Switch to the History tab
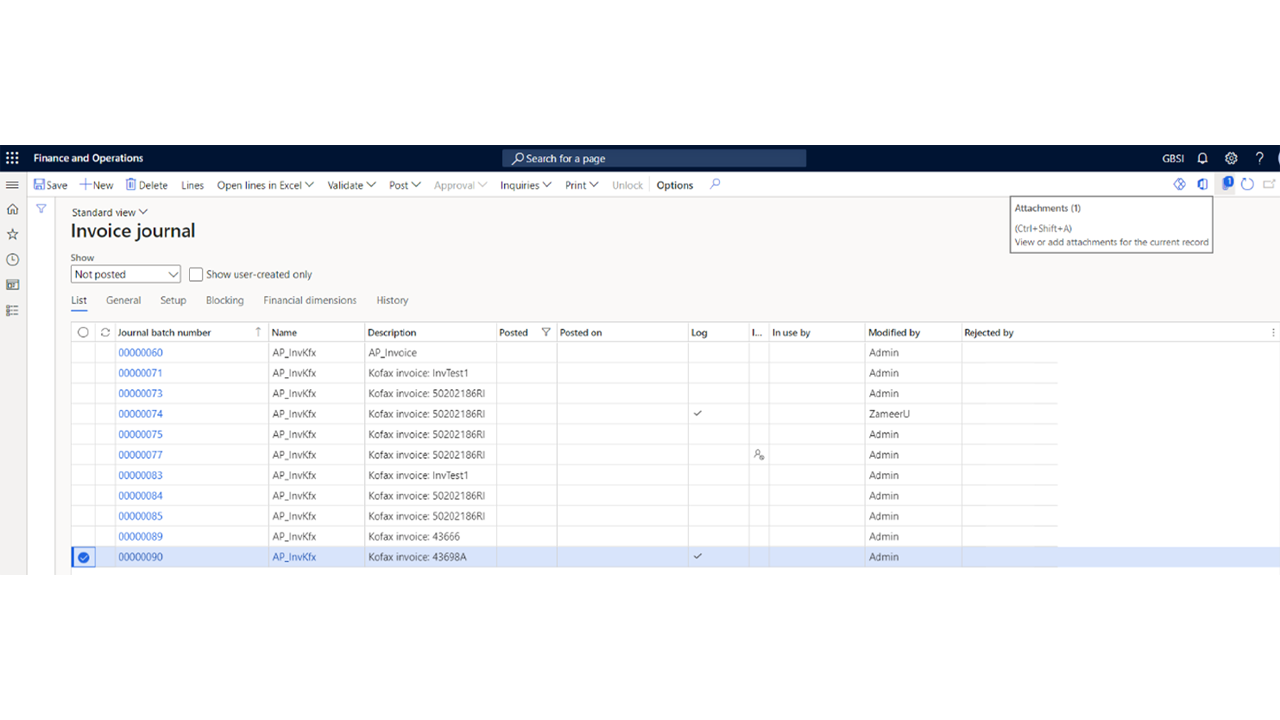Image resolution: width=1280 pixels, height=720 pixels. click(x=392, y=300)
